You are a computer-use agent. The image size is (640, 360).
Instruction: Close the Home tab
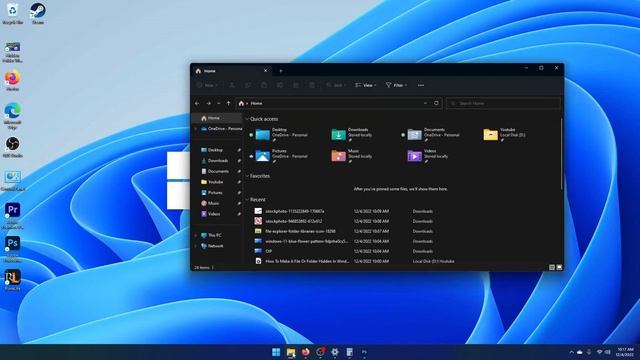tap(266, 71)
